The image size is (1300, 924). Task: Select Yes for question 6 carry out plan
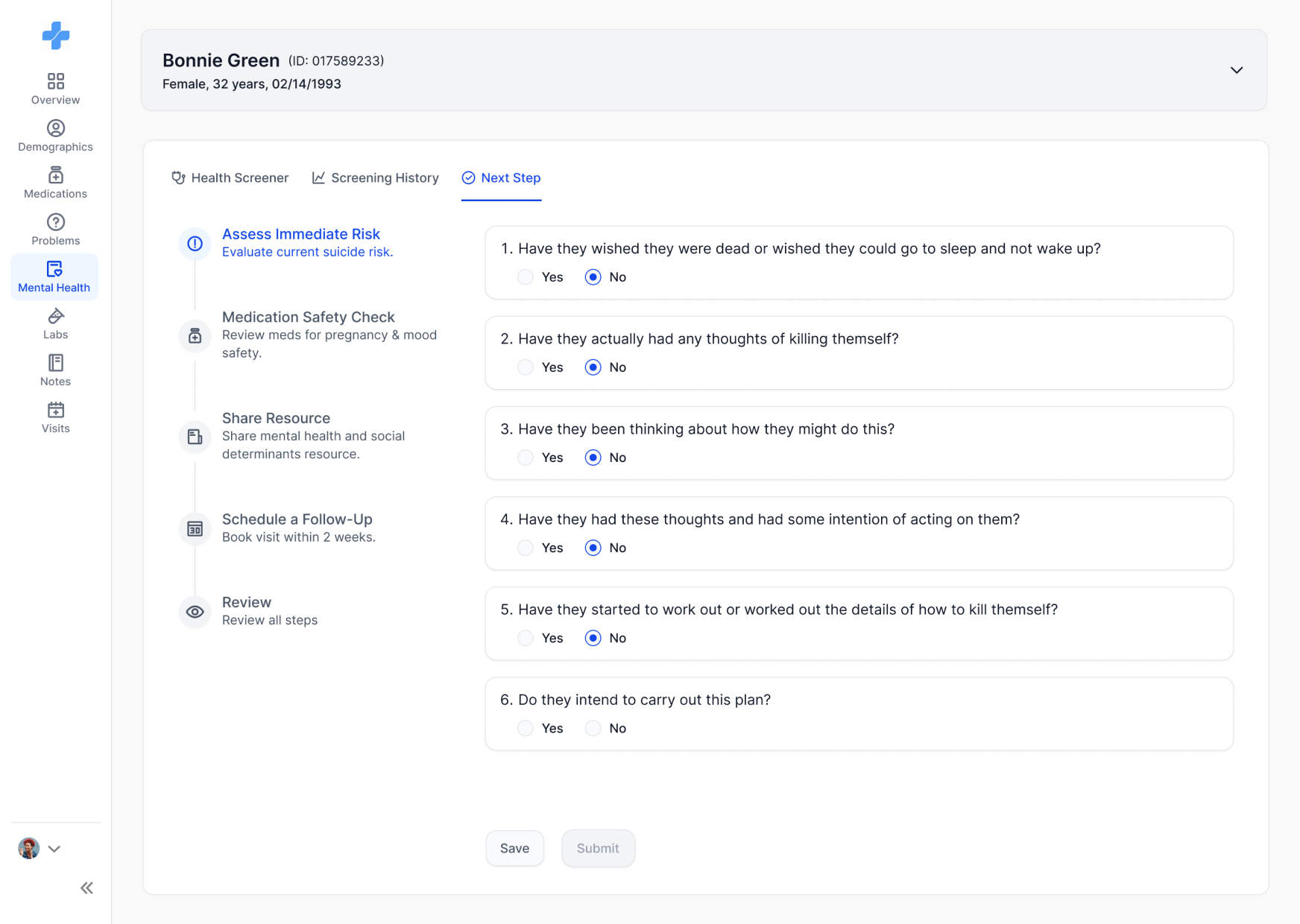(526, 728)
